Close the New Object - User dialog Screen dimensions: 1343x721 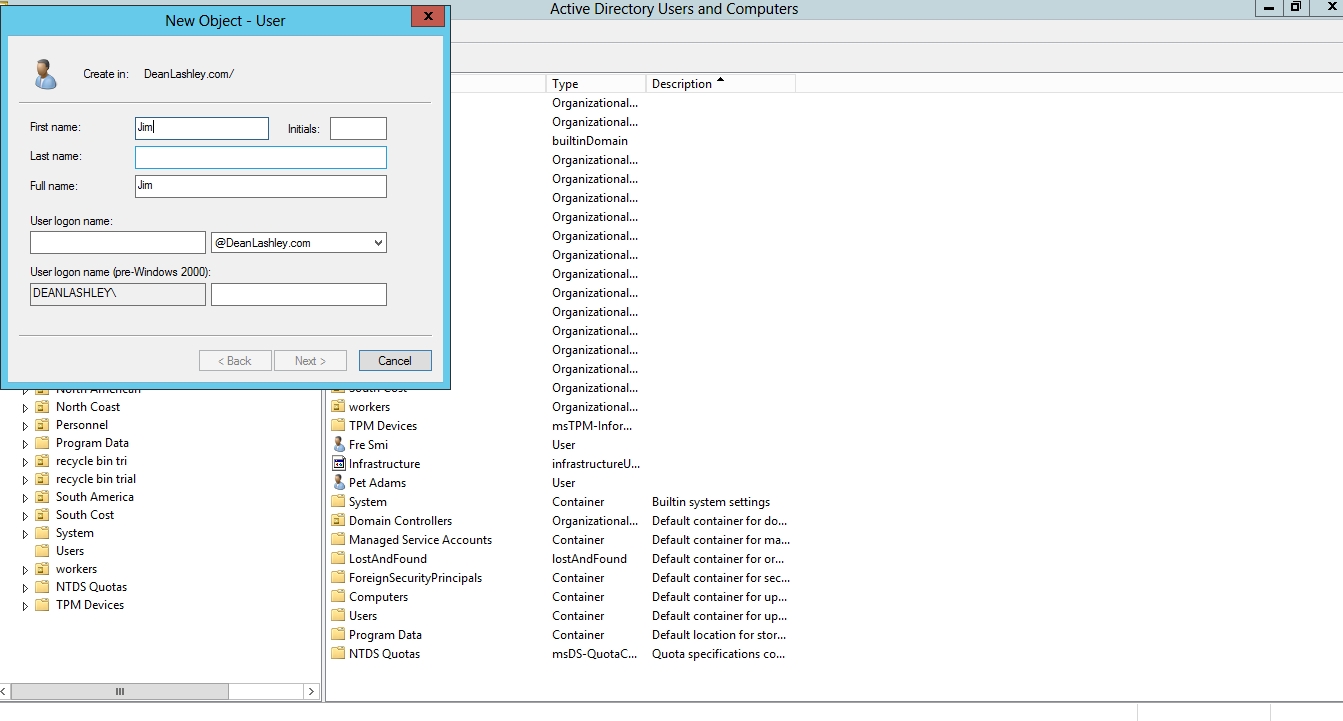pyautogui.click(x=428, y=16)
